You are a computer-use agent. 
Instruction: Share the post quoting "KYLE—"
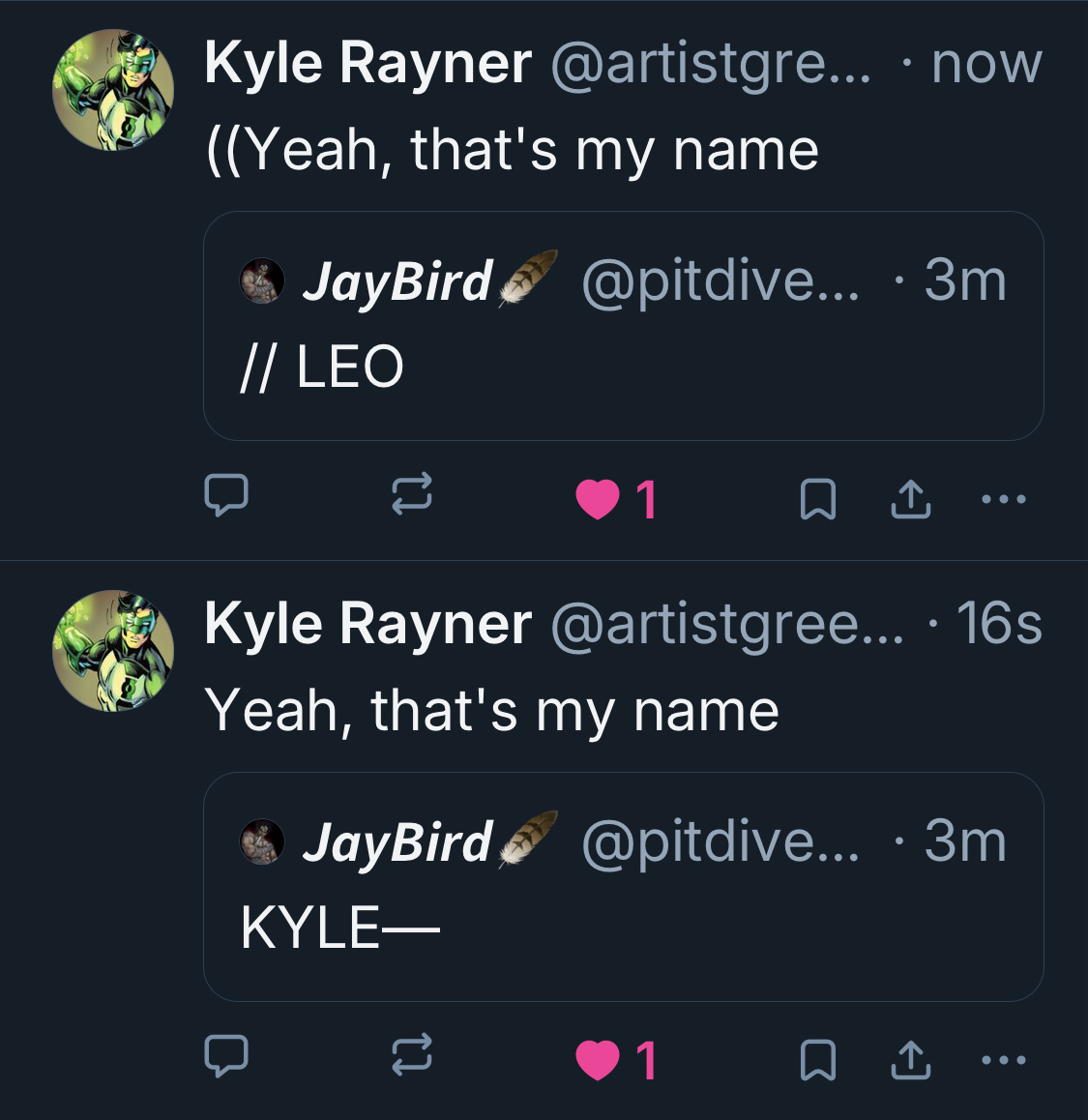tap(910, 1060)
